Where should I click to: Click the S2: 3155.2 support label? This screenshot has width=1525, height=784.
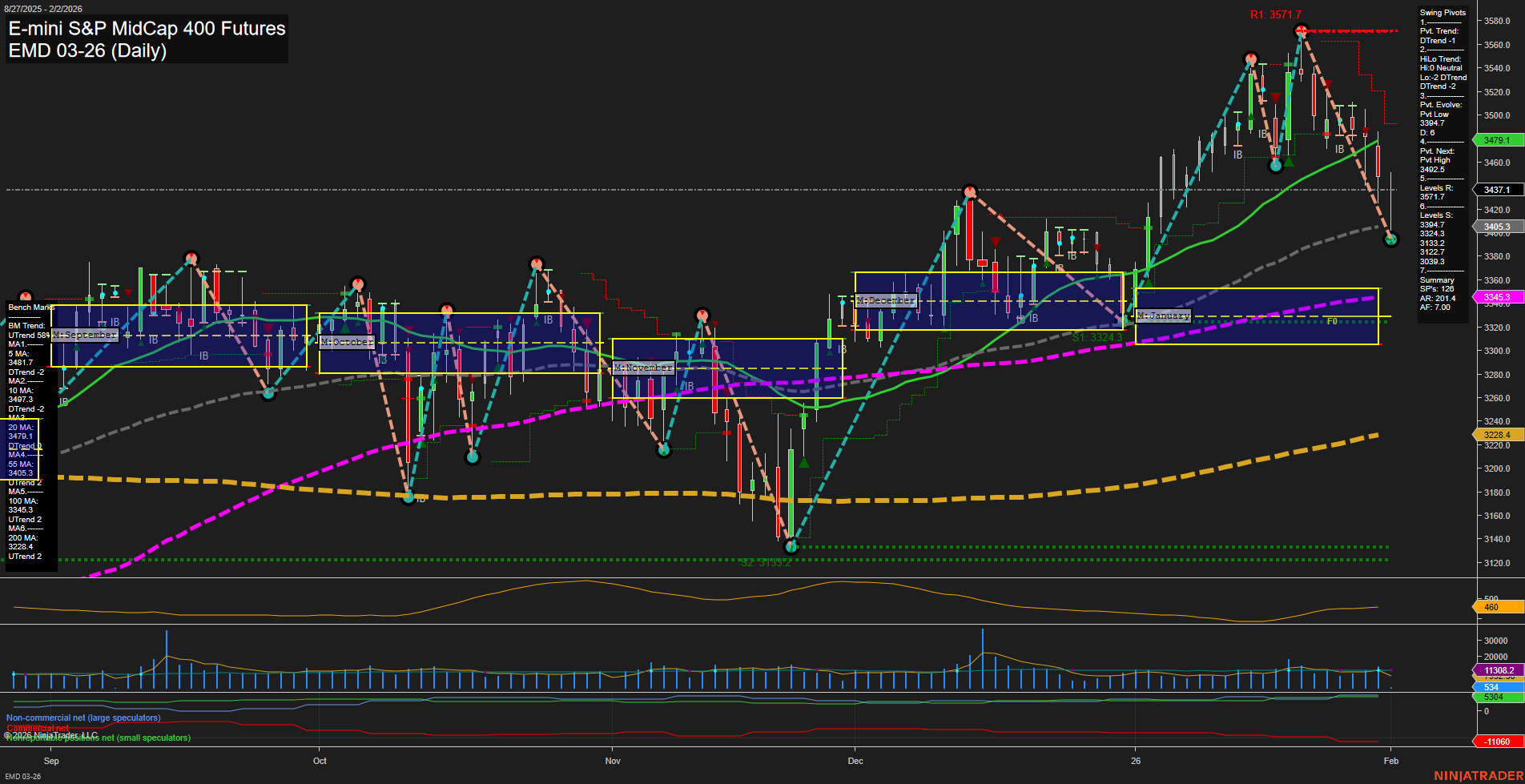click(x=765, y=563)
